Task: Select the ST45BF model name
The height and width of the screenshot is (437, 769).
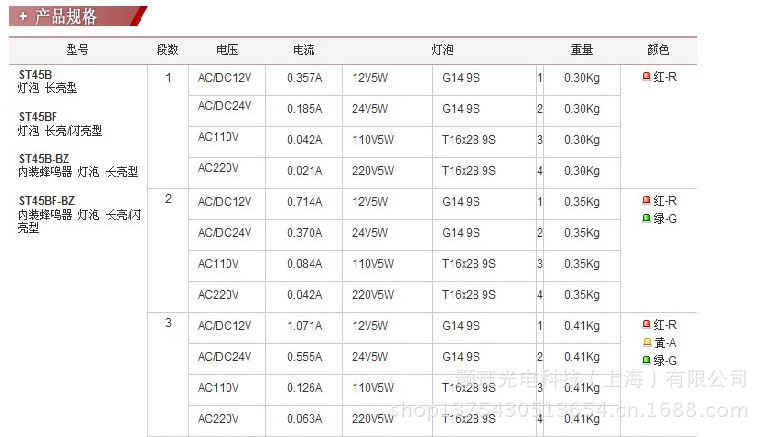Action: (x=39, y=117)
